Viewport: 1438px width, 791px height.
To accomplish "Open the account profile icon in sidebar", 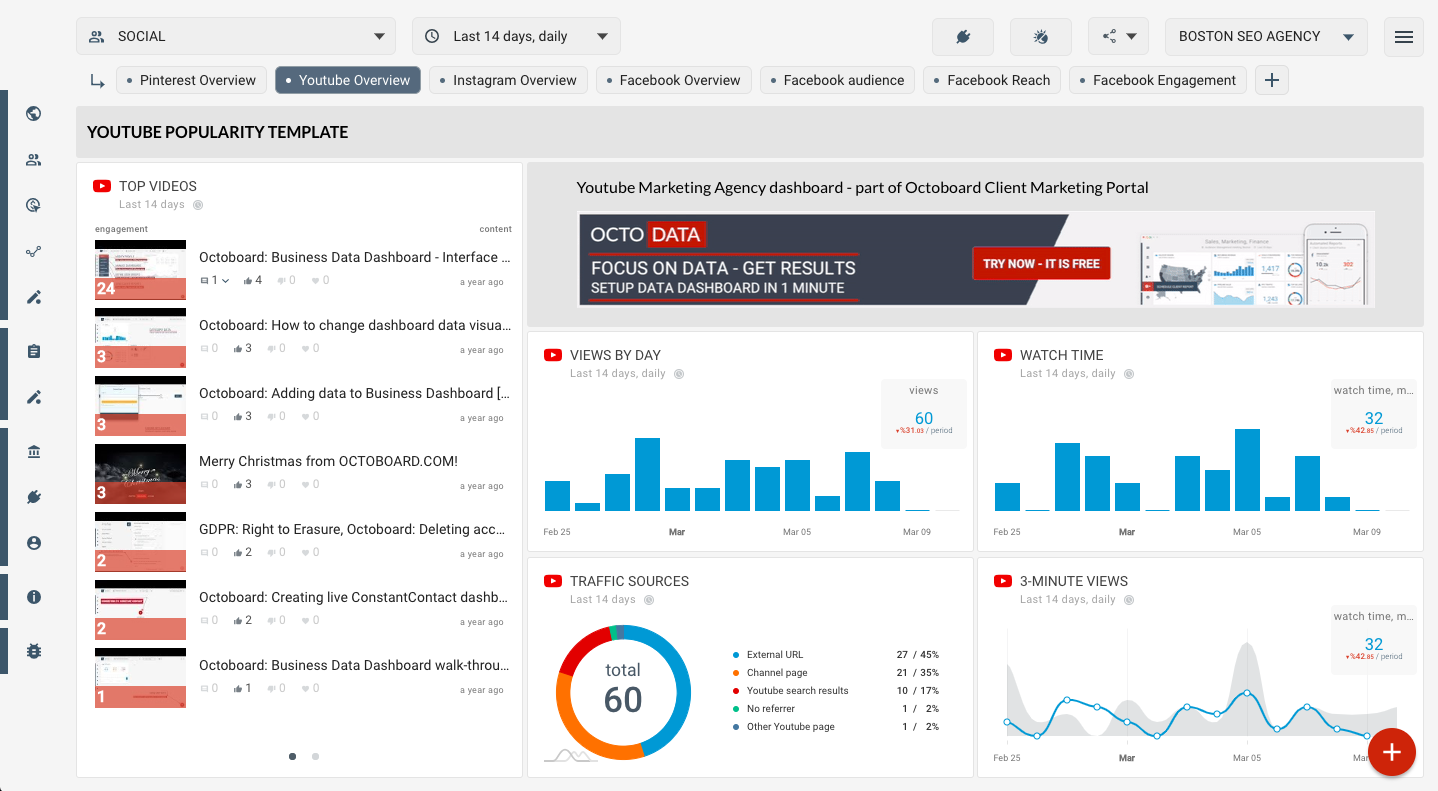I will 34,543.
